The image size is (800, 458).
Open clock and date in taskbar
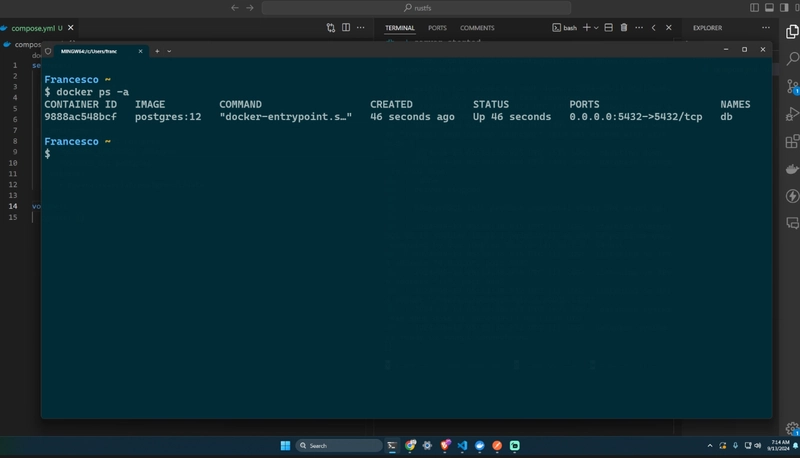pos(779,445)
